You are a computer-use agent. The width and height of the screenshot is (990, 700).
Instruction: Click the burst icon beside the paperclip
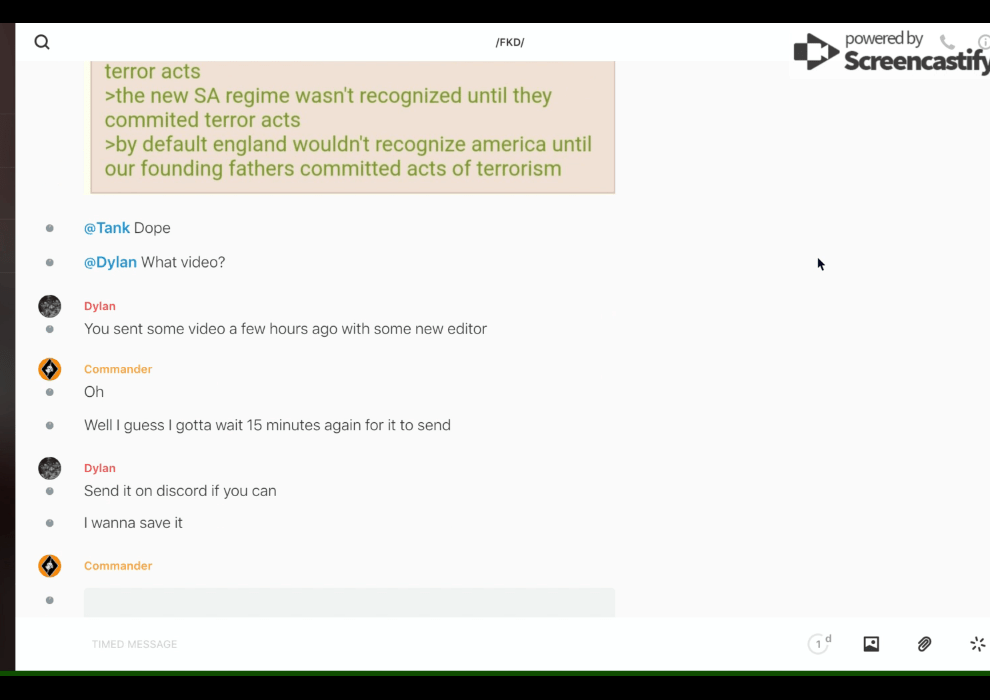click(977, 644)
